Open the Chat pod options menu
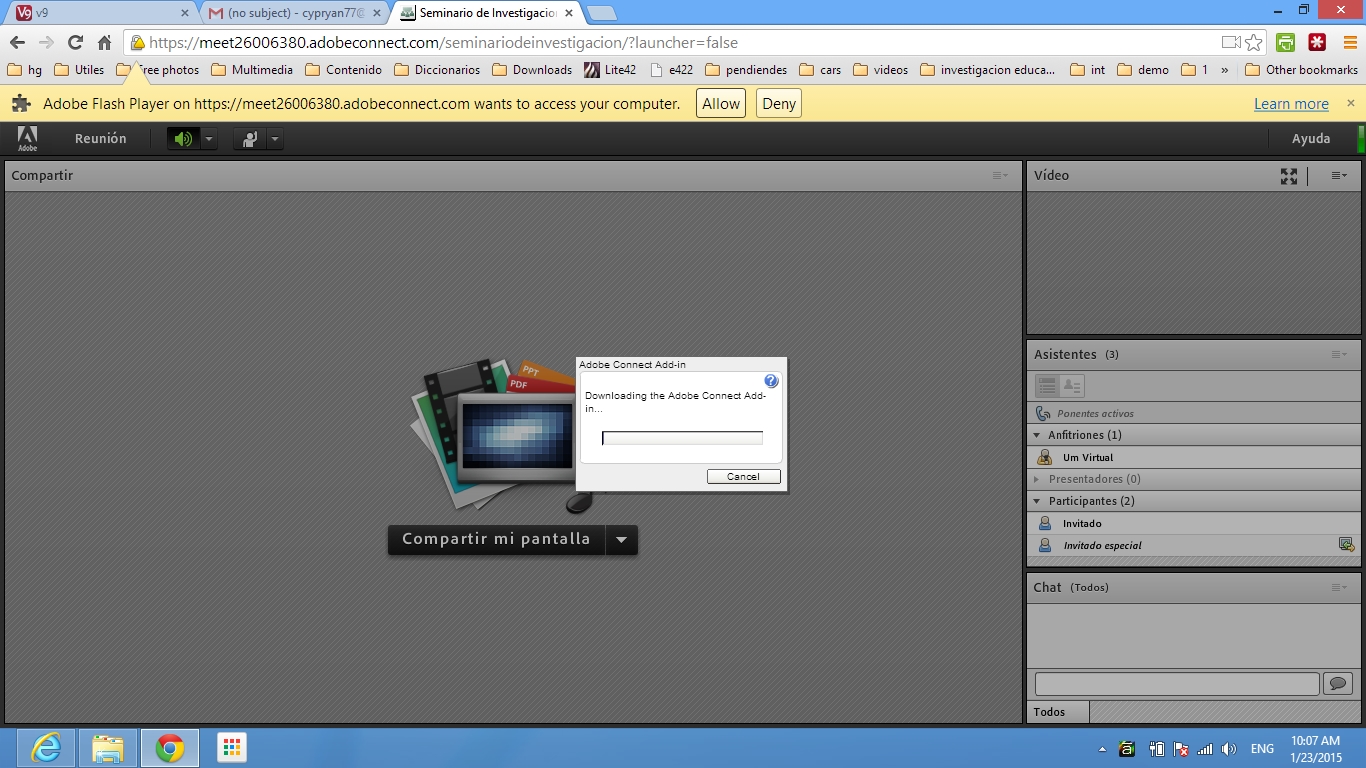Image resolution: width=1366 pixels, height=768 pixels. [1339, 588]
